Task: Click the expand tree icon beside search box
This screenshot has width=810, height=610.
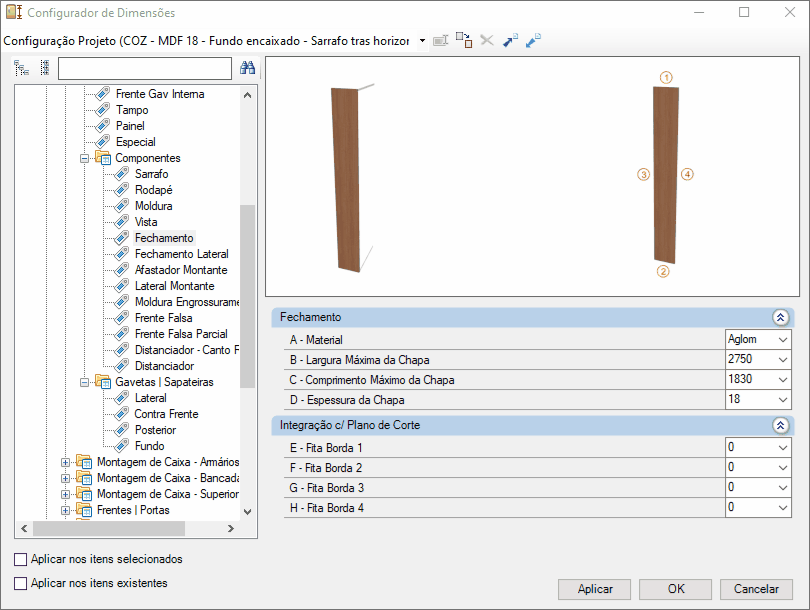Action: 21,68
